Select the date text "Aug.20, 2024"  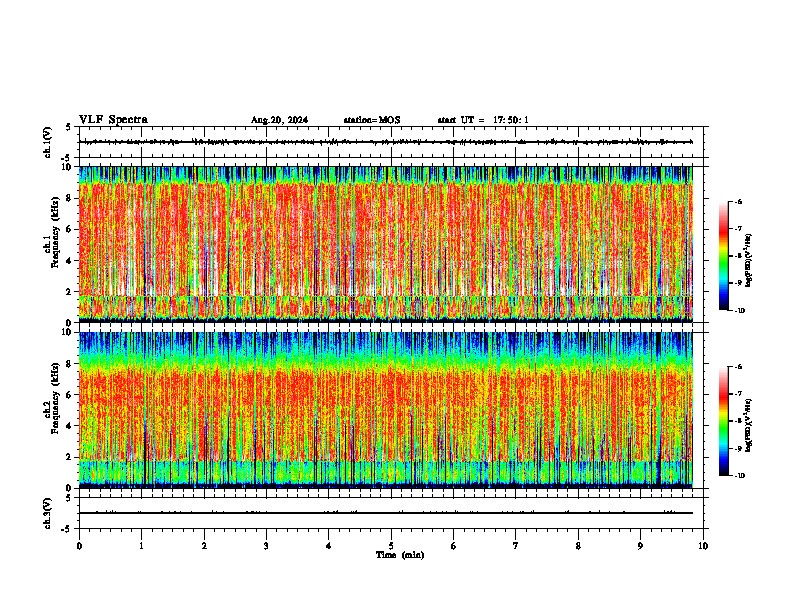[x=279, y=120]
